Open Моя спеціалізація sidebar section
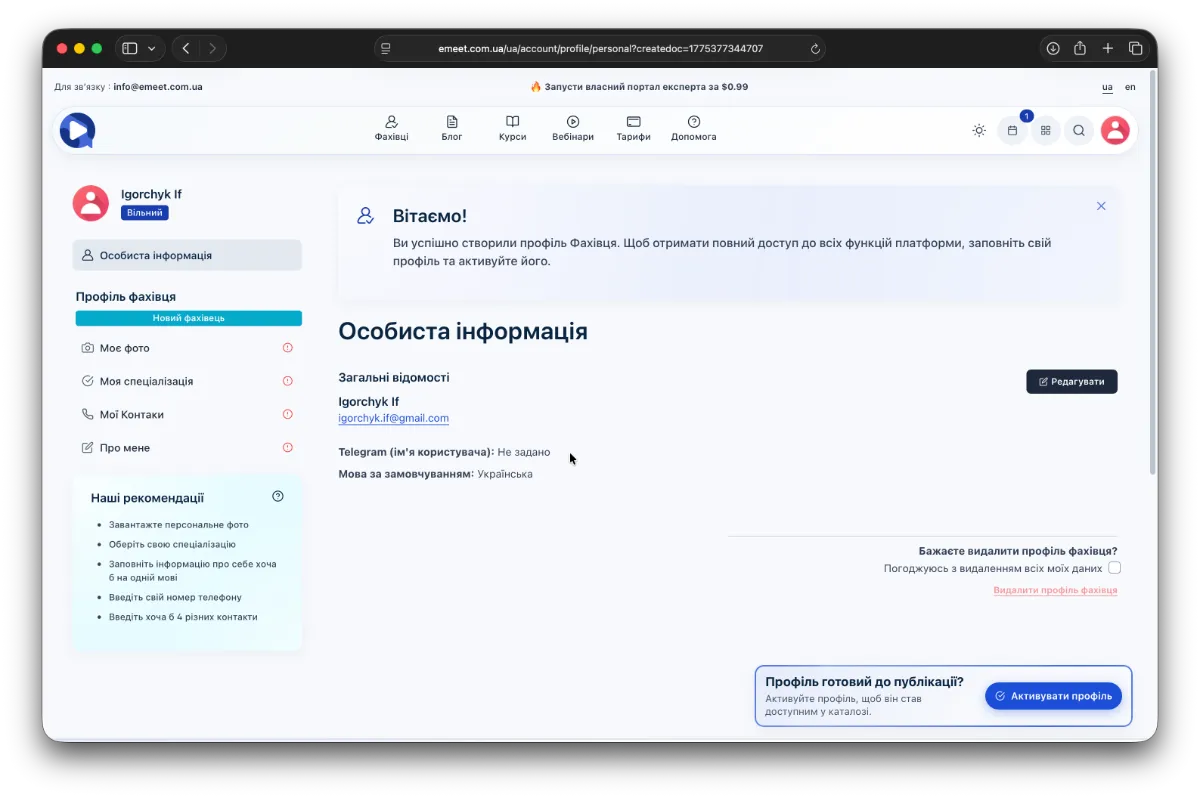 146,381
